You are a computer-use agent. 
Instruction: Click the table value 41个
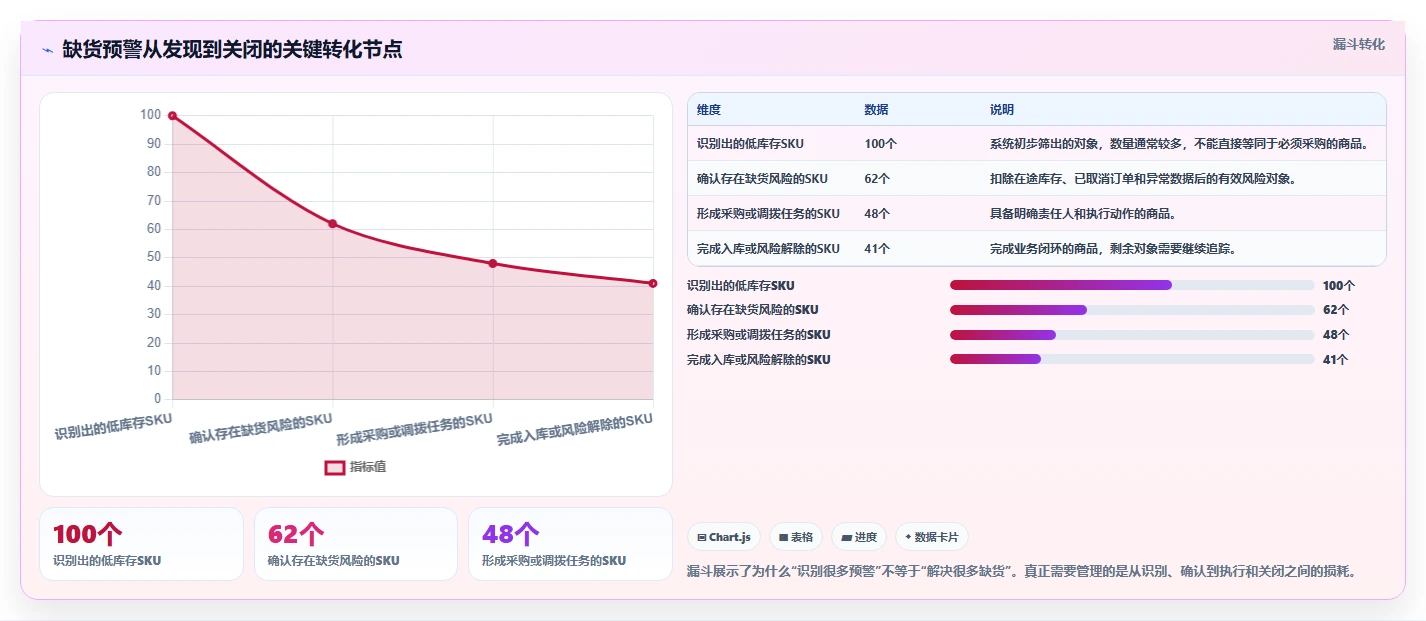pos(878,249)
